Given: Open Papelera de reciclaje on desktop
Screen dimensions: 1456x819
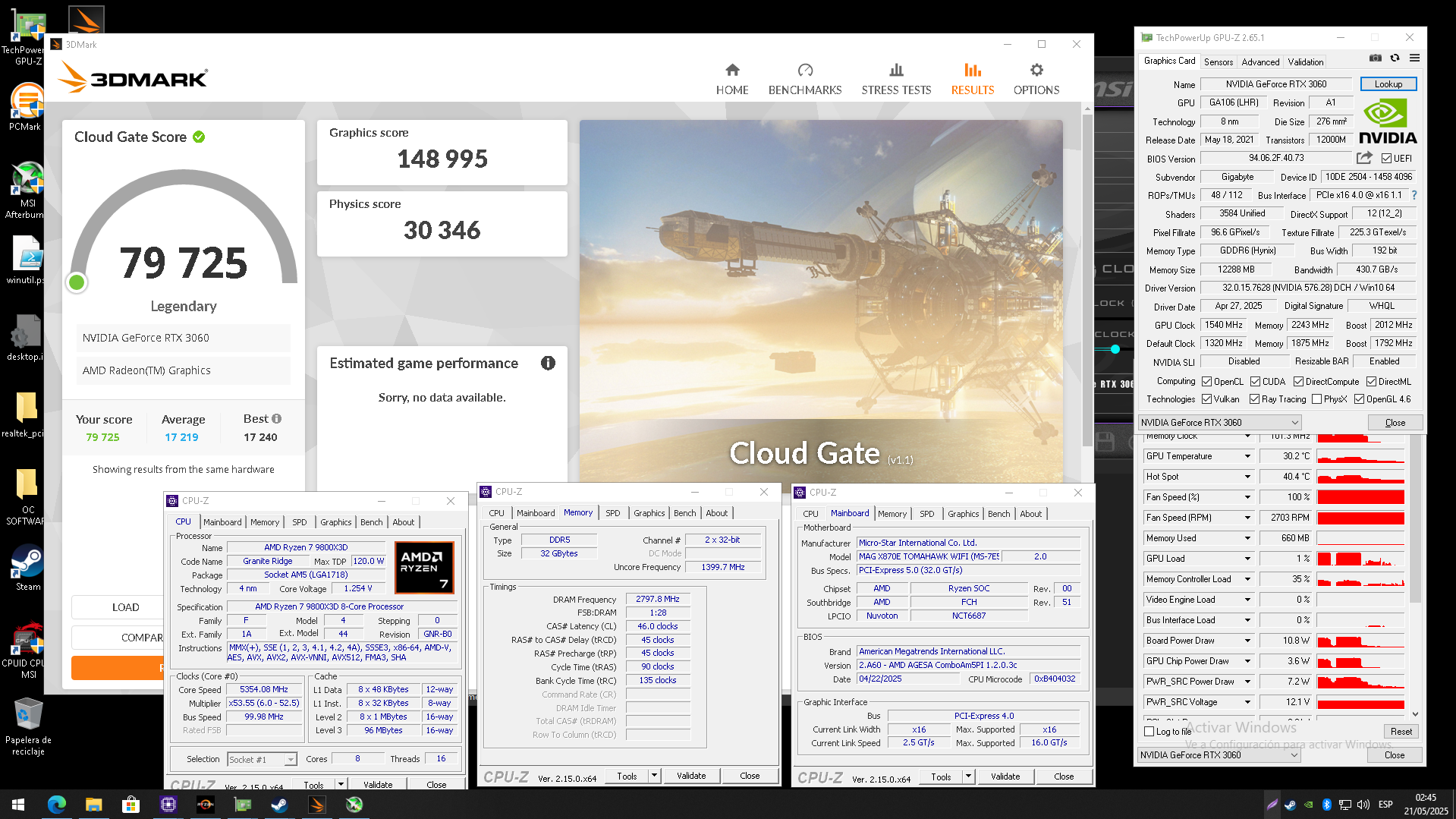Looking at the screenshot, I should [28, 727].
